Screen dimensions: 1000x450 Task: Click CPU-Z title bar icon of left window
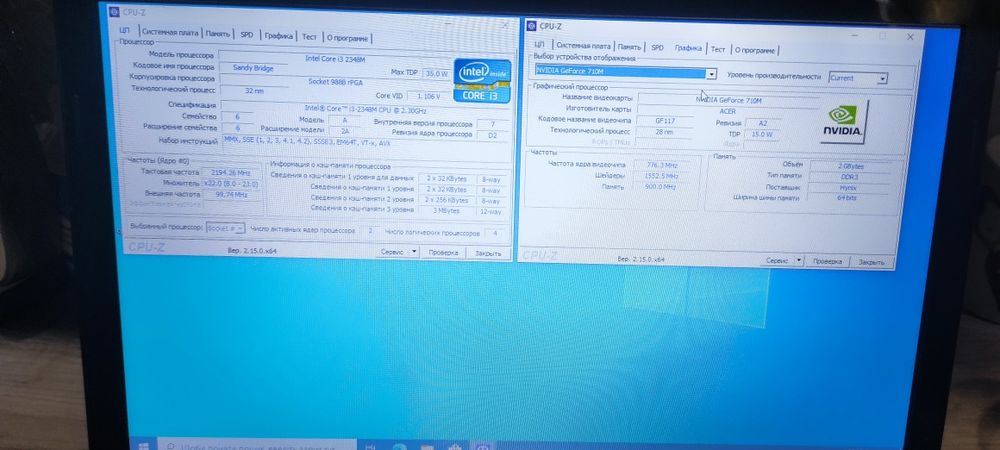coord(114,11)
